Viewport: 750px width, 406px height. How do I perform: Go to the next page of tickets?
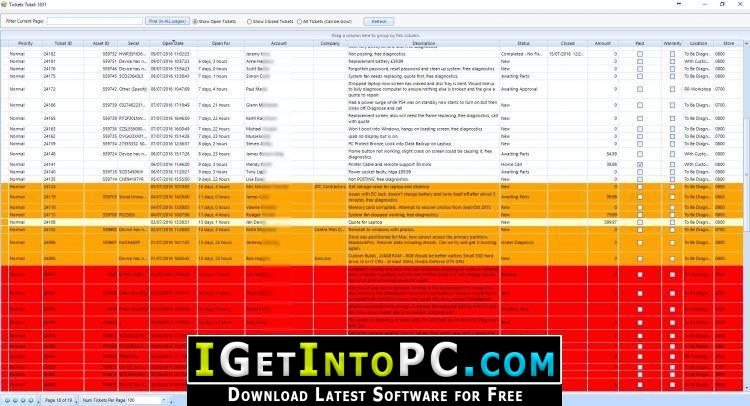[23, 400]
